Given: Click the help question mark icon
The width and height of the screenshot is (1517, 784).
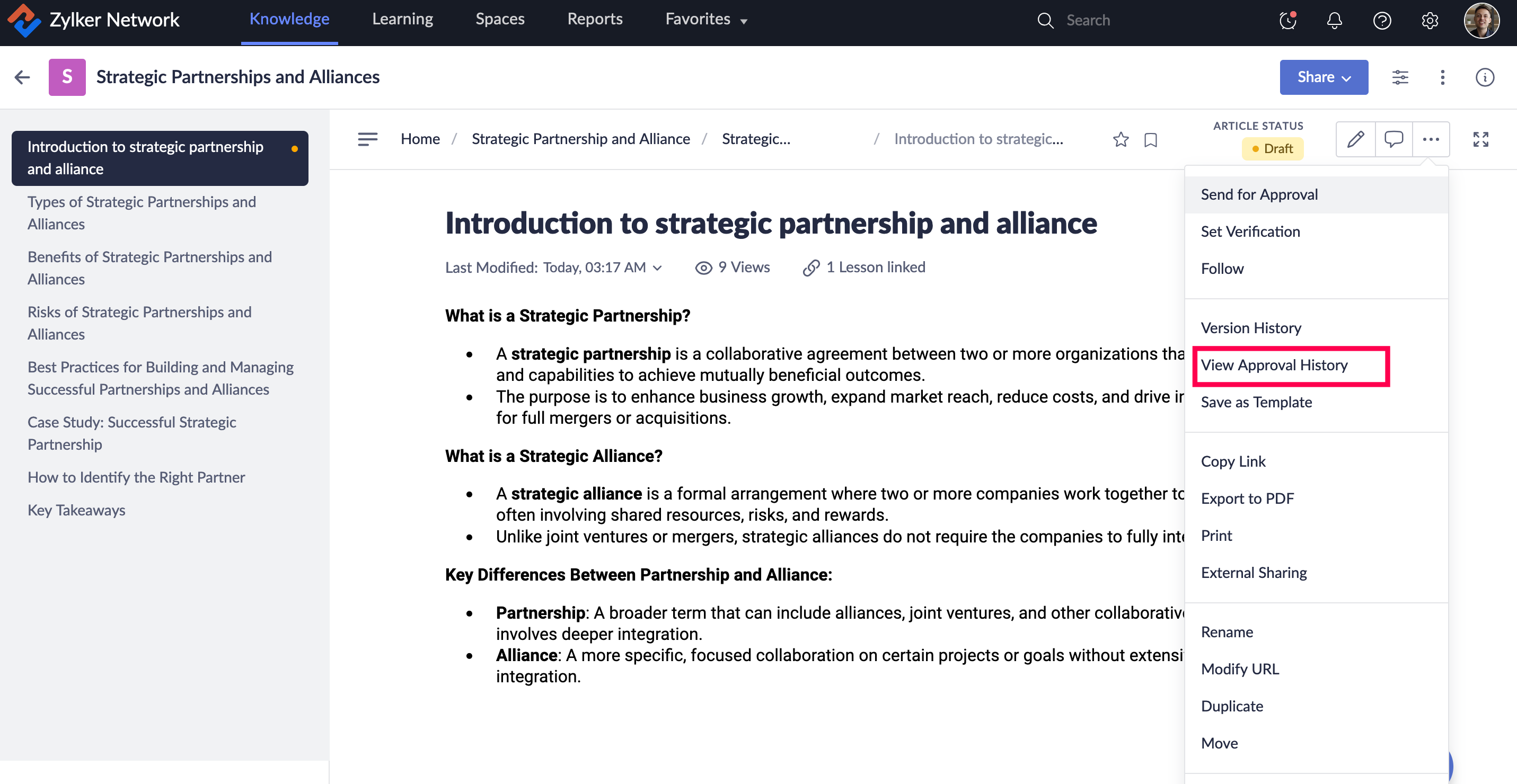Looking at the screenshot, I should [x=1381, y=21].
